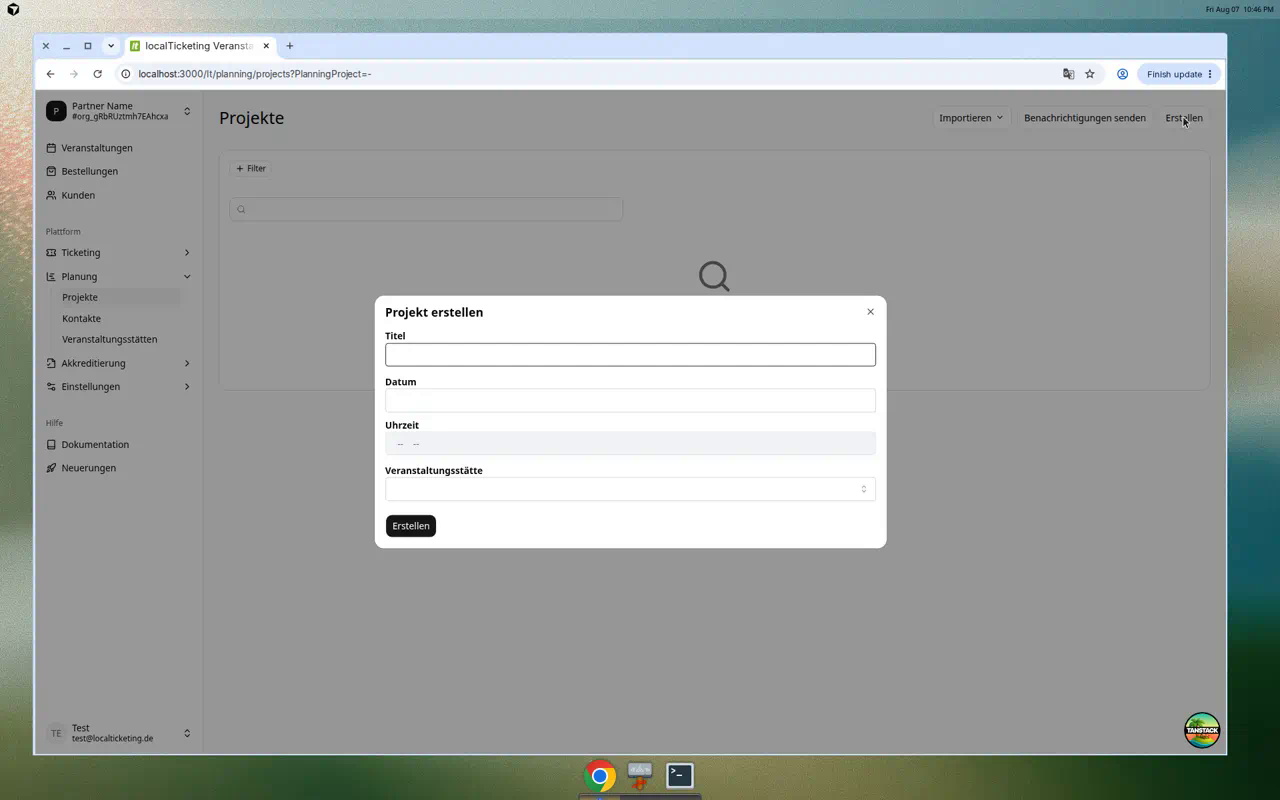Image resolution: width=1280 pixels, height=800 pixels.
Task: Open the TanStack devtools badge
Action: (x=1202, y=730)
